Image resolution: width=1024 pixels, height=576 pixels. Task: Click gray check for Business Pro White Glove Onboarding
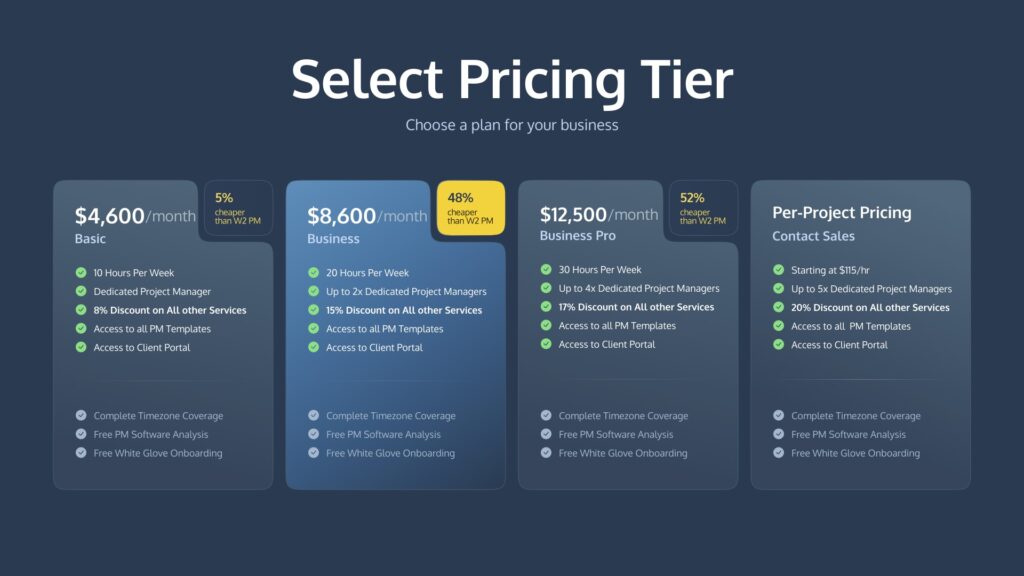(x=546, y=453)
